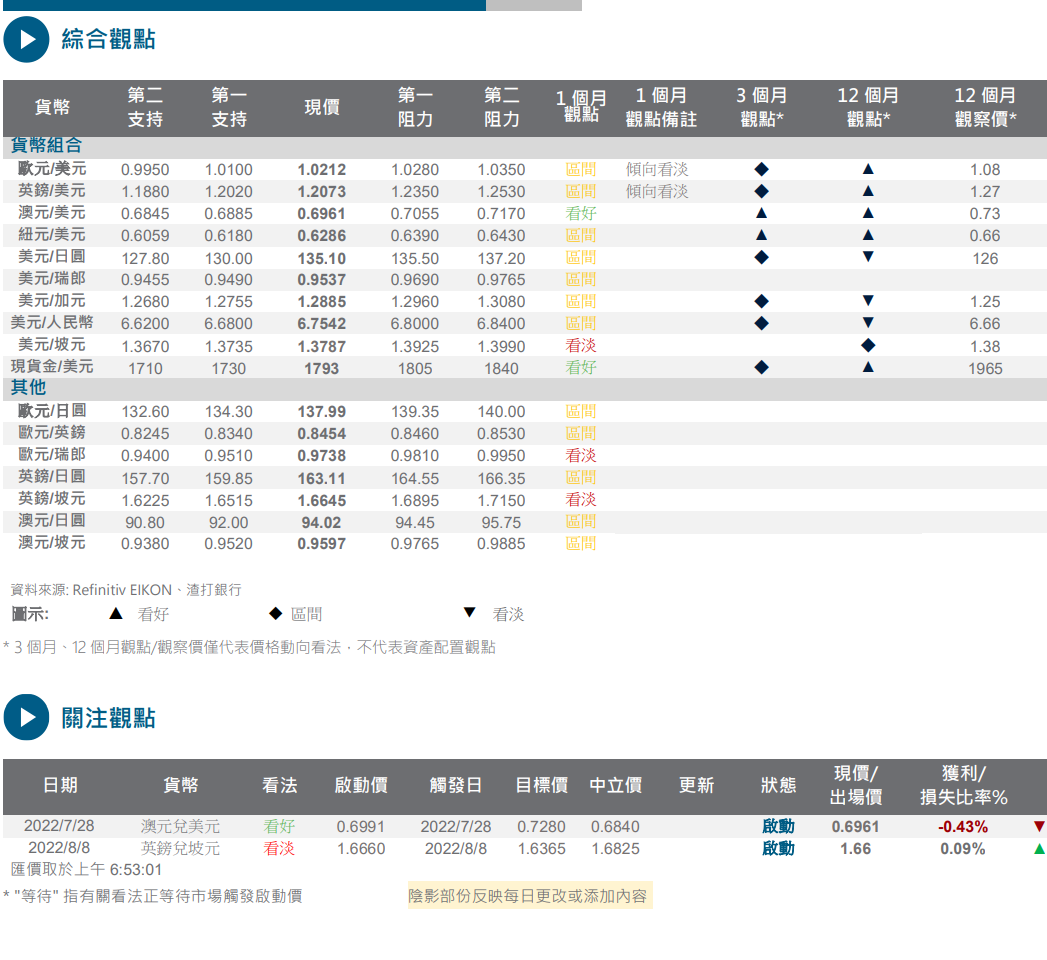This screenshot has height=960, width=1047.
Task: Click the 12-month up triangle for 現貨金/美元
Action: tap(868, 367)
